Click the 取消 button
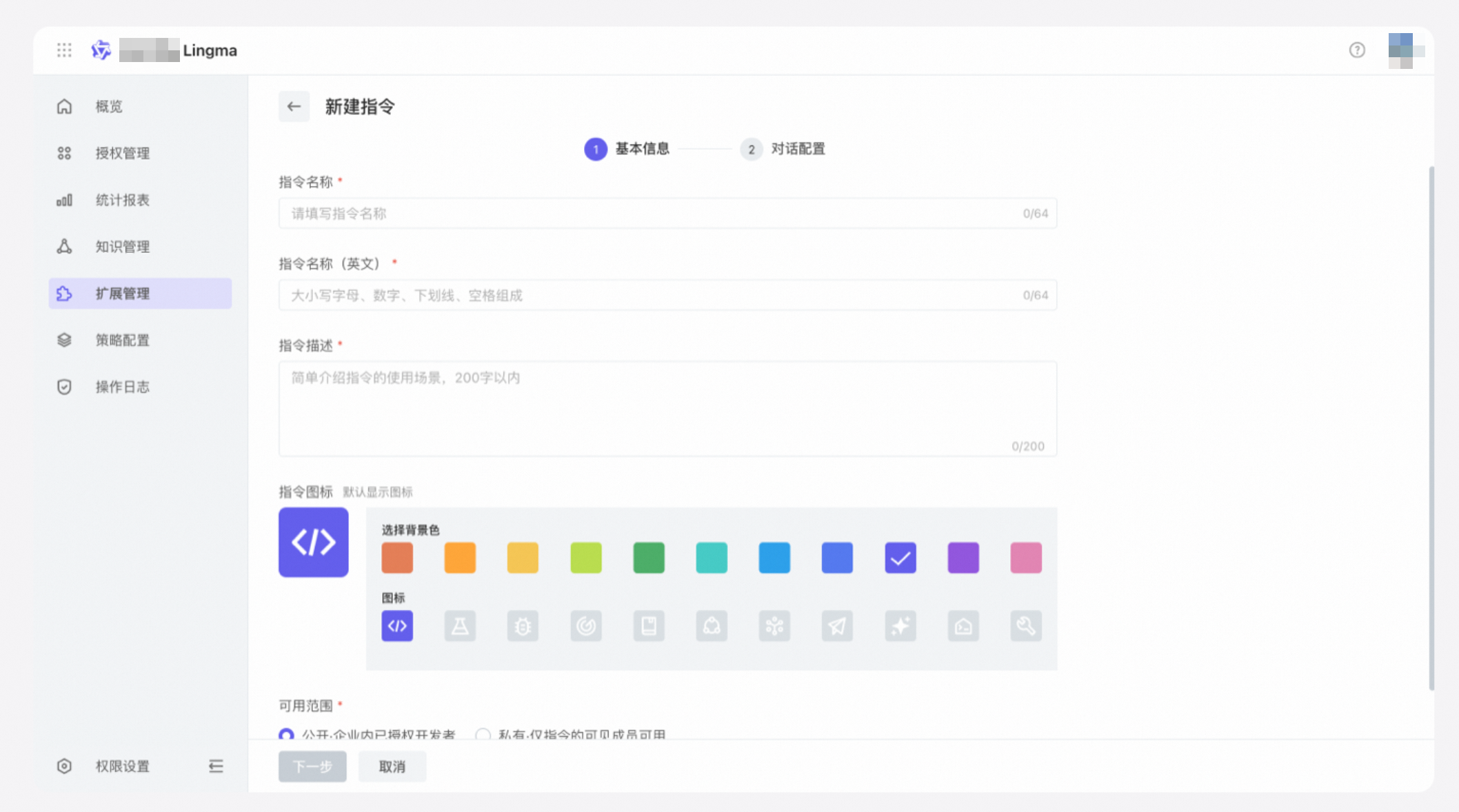 pyautogui.click(x=392, y=767)
